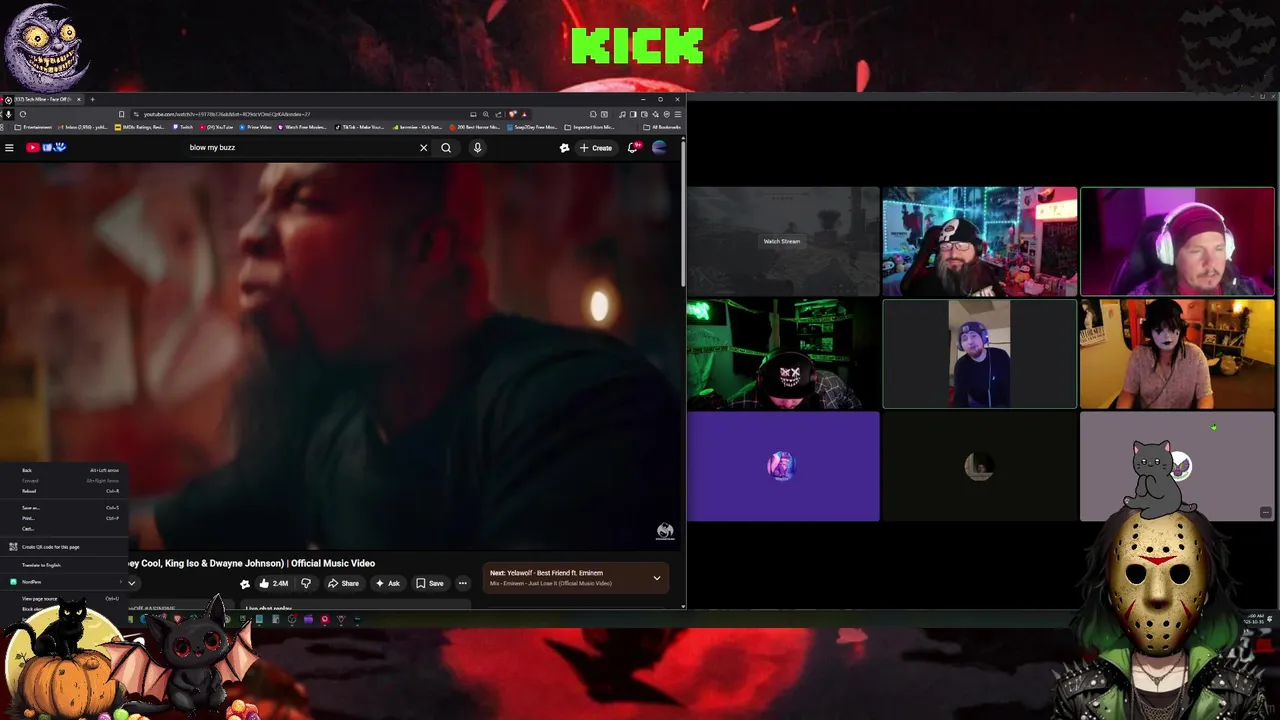This screenshot has width=1280, height=720.
Task: Dislike the video
Action: (306, 583)
